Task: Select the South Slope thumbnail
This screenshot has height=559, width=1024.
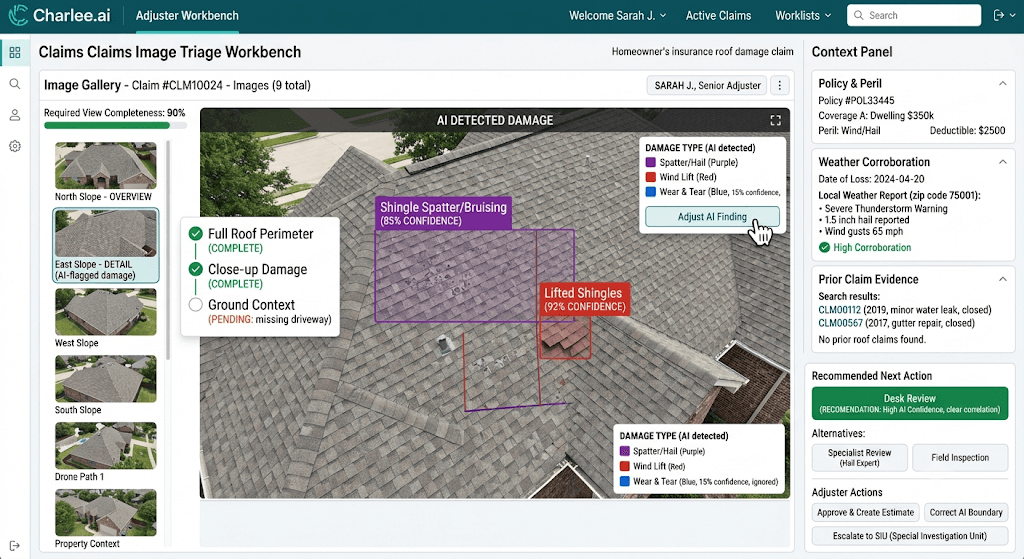Action: click(105, 379)
